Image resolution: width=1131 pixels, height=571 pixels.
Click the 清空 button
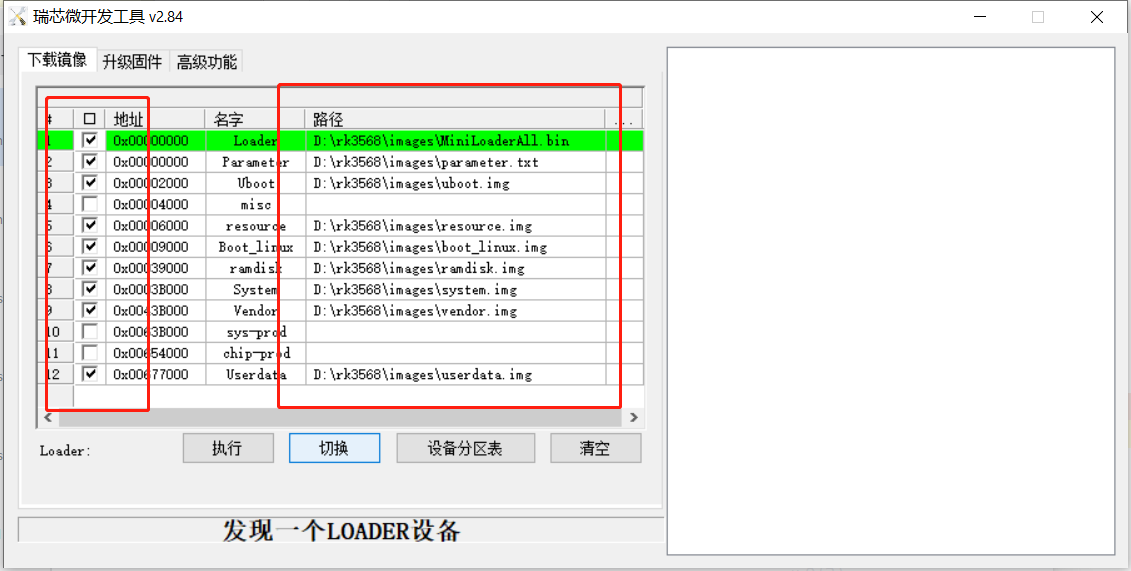[595, 448]
